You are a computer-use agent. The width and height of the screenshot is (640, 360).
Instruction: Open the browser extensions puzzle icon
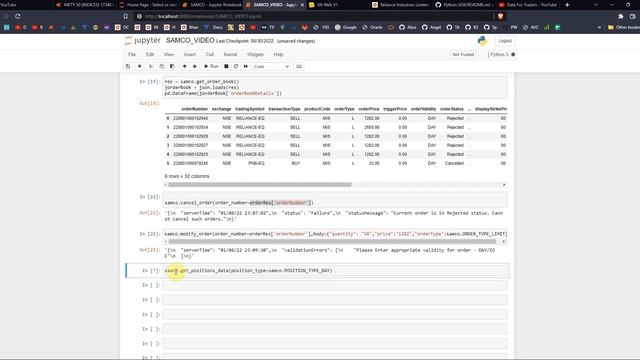coord(621,16)
